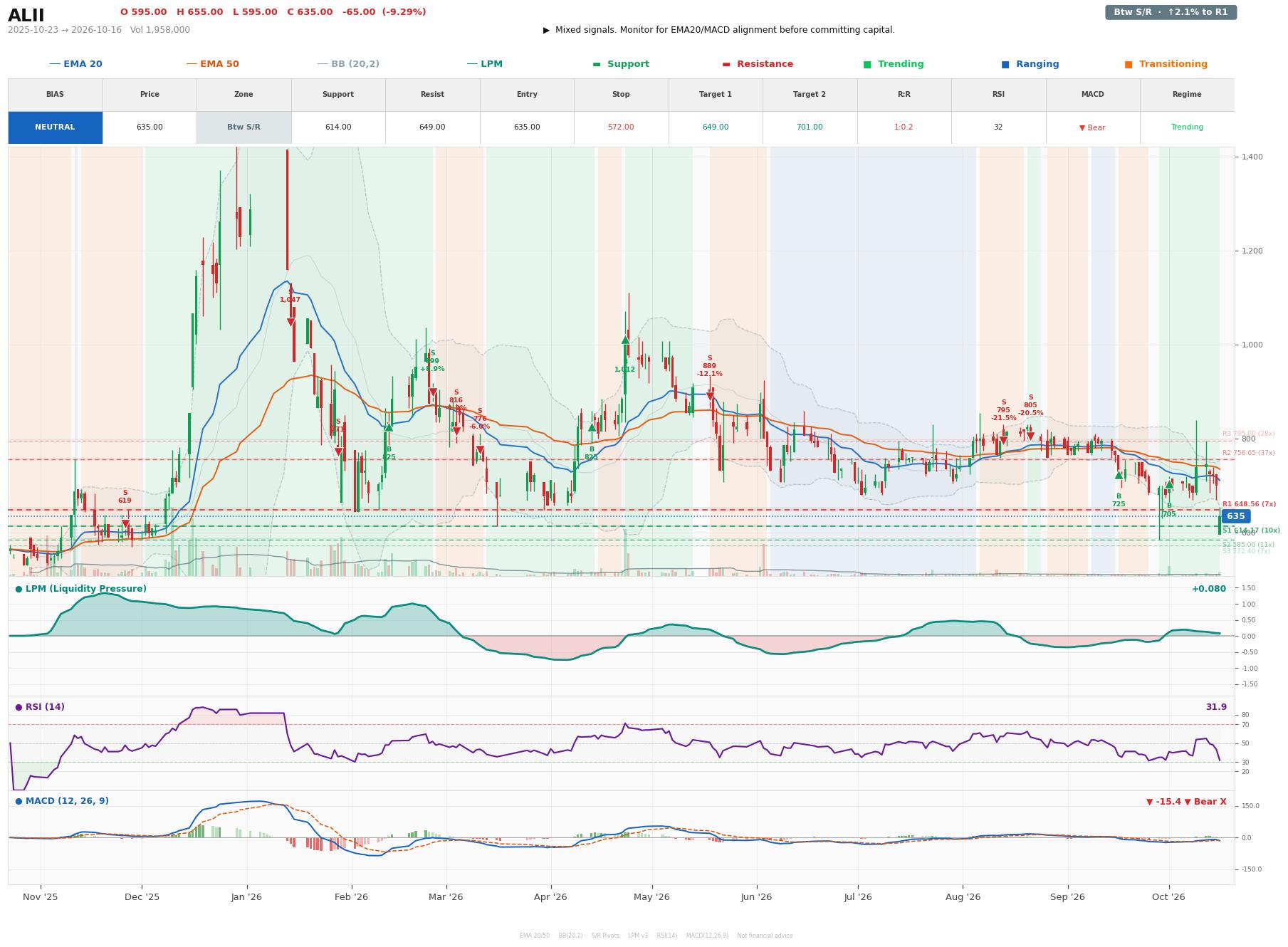
Task: Click the Target 2 value 701.00
Action: (x=810, y=127)
